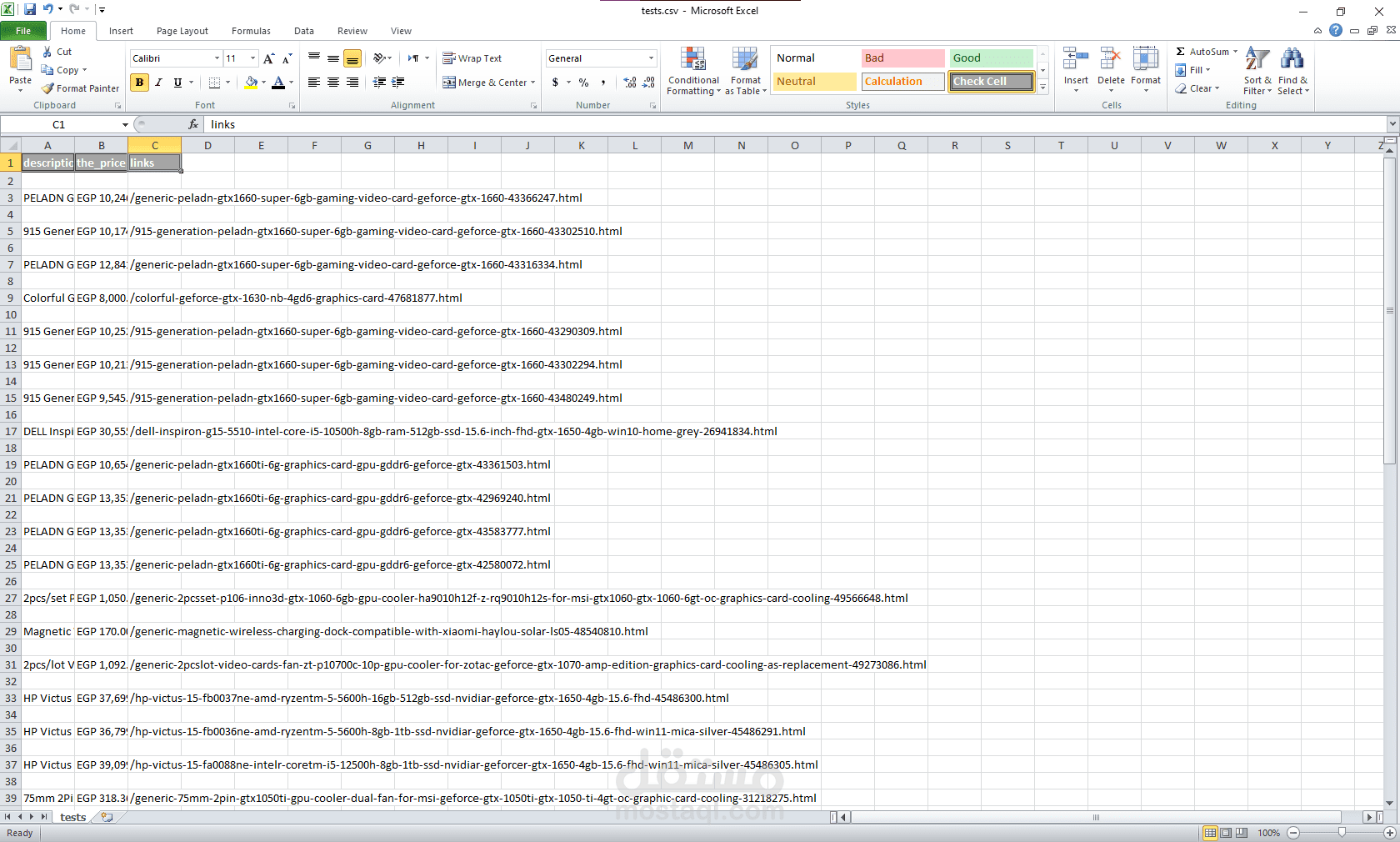Open Sort & Filter options

(1257, 71)
